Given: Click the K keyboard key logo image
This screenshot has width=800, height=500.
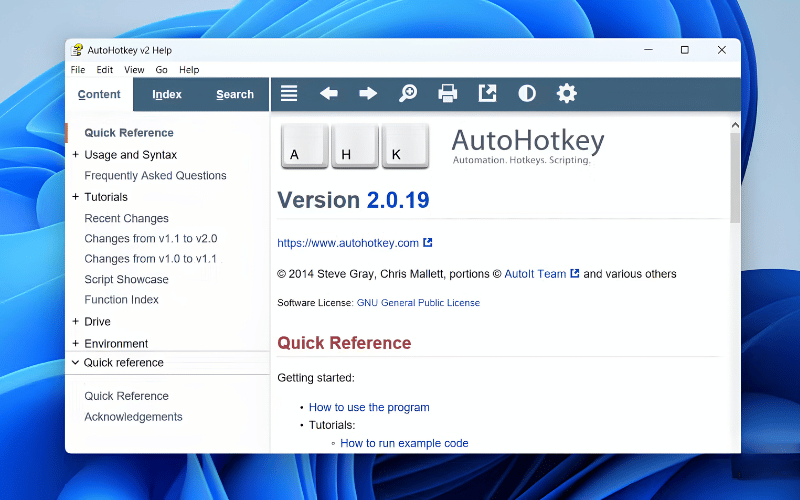Looking at the screenshot, I should pos(405,146).
